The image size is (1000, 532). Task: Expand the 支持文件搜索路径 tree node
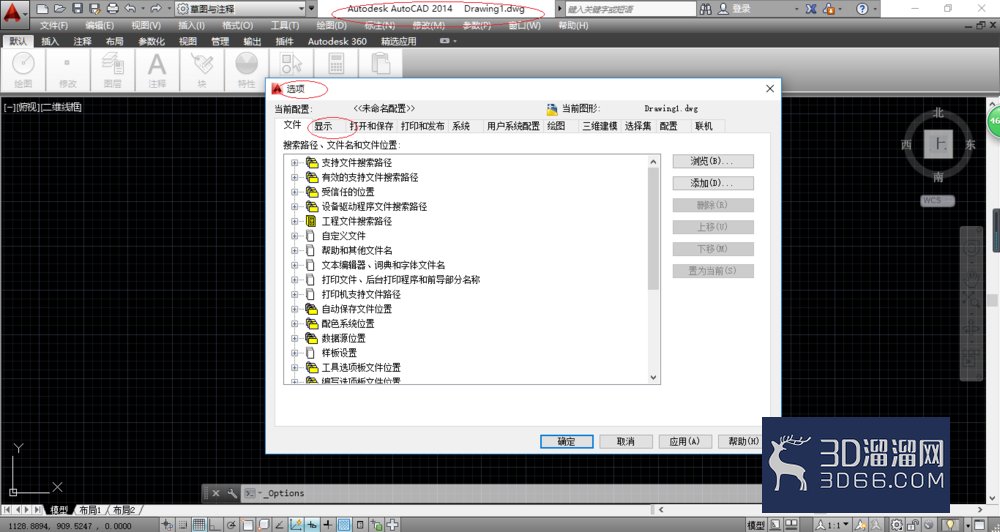point(295,163)
